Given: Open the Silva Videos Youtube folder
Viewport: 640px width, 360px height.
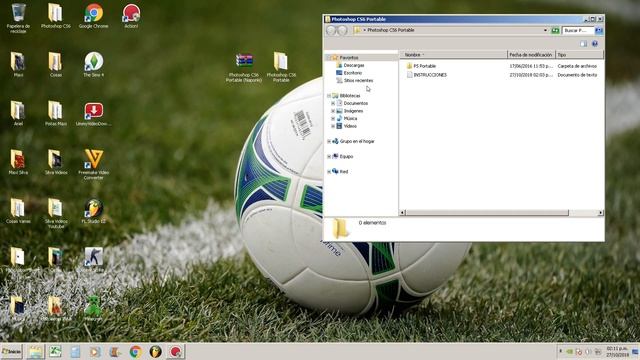Looking at the screenshot, I should click(56, 213).
